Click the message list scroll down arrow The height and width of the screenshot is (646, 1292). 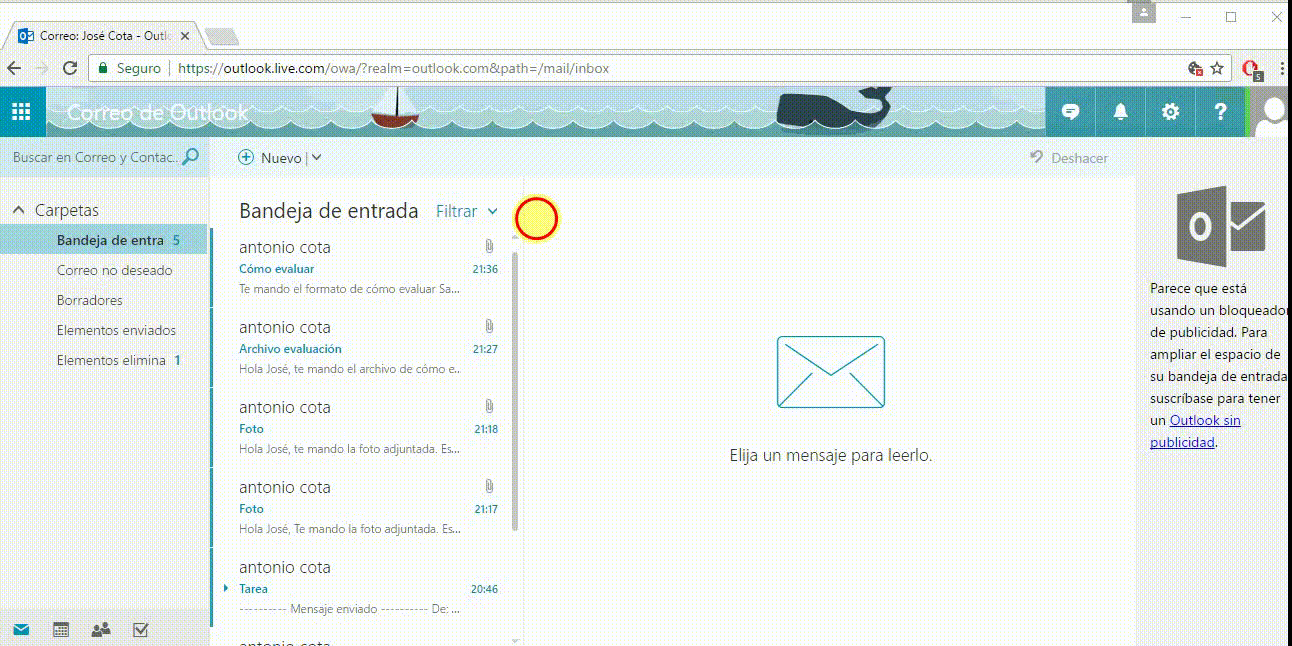[515, 640]
